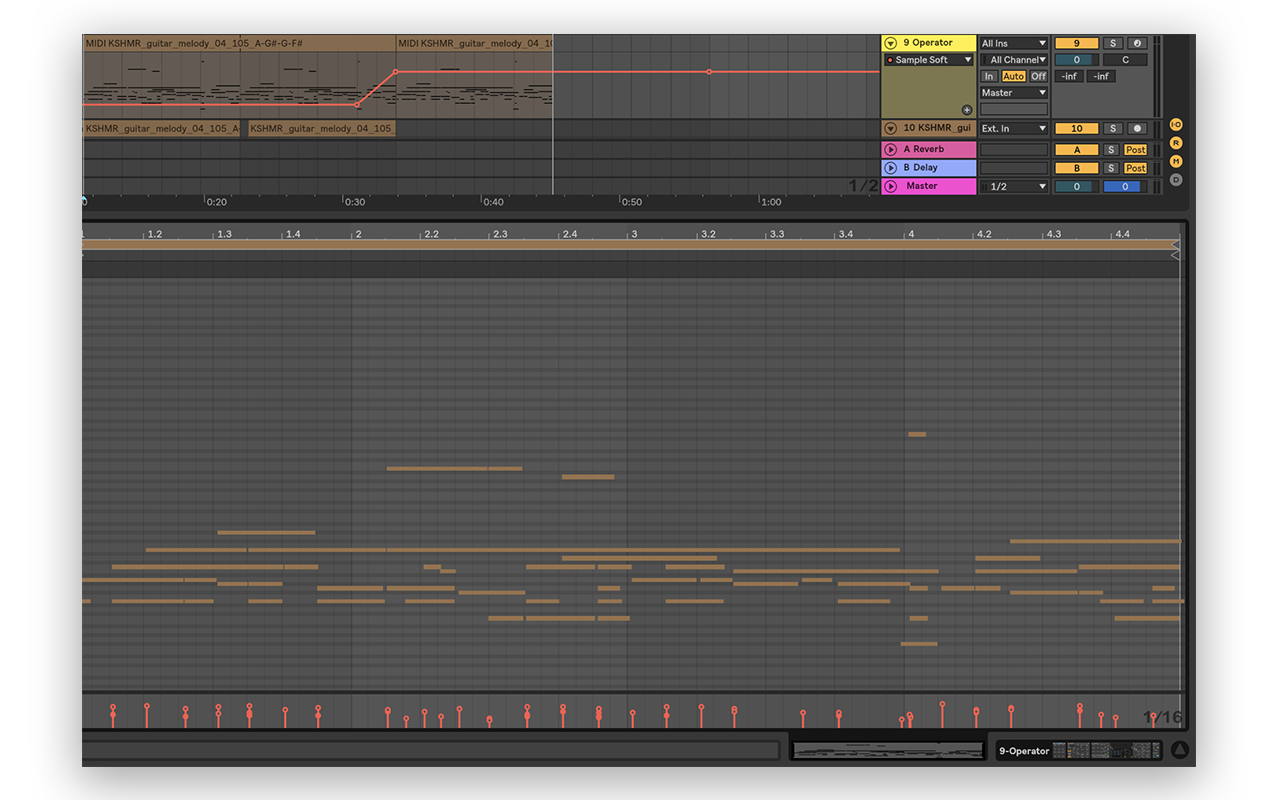
Task: Solo the A Reverb return track
Action: point(1112,149)
